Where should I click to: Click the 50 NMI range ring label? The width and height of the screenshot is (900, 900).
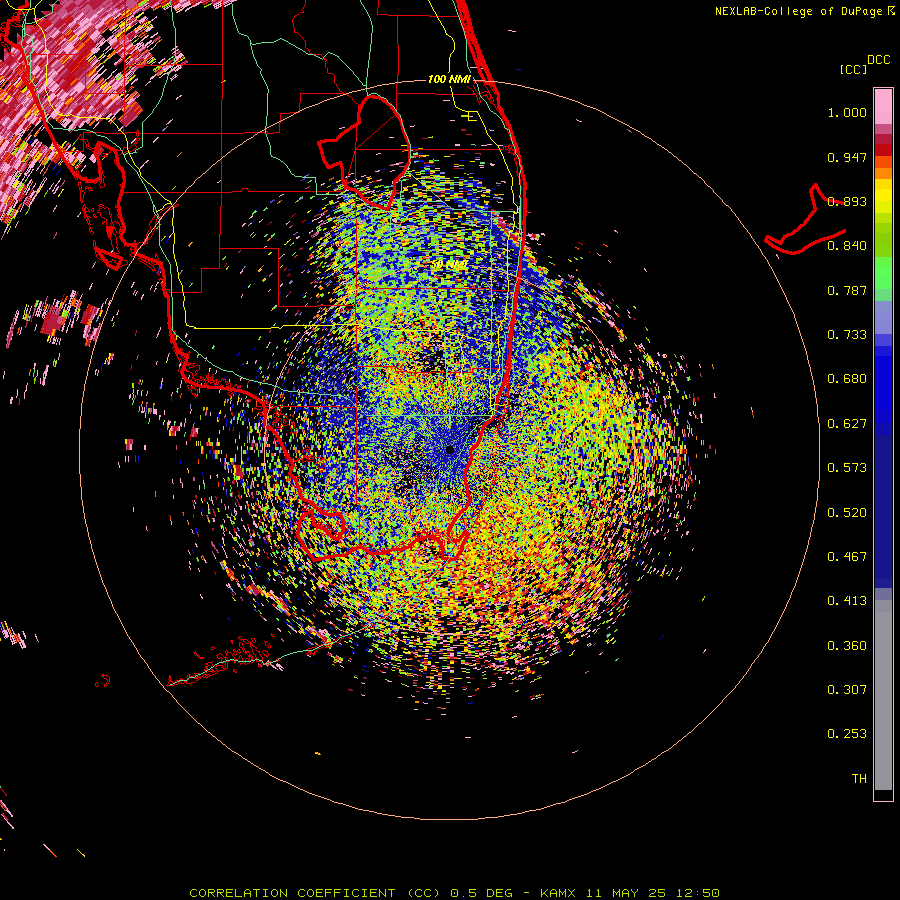coord(448,265)
